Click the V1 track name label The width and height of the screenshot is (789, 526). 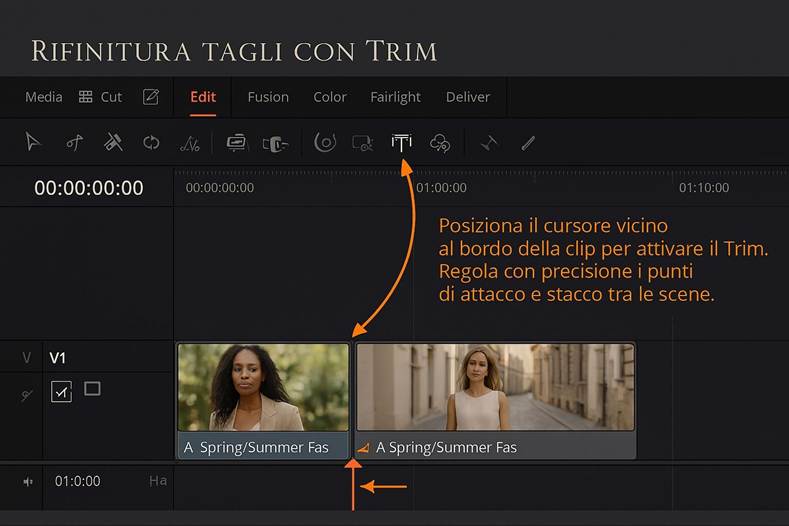pyautogui.click(x=57, y=358)
